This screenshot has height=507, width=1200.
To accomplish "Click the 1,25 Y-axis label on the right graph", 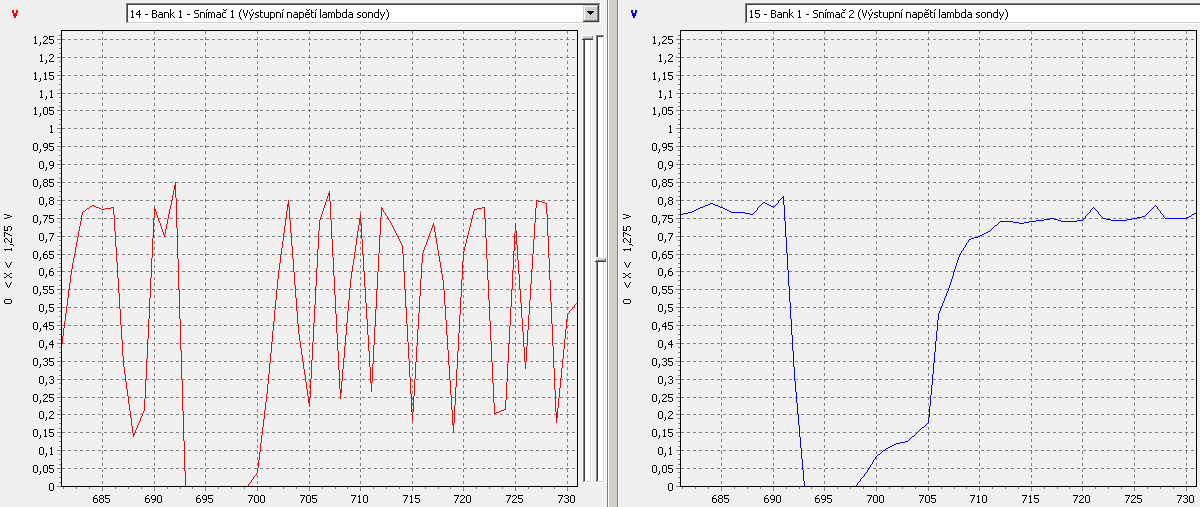I will [661, 40].
